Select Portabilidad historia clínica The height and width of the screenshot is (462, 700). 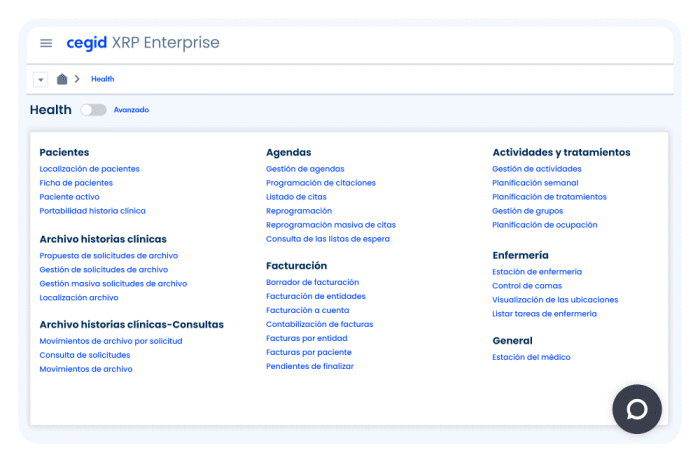(92, 211)
